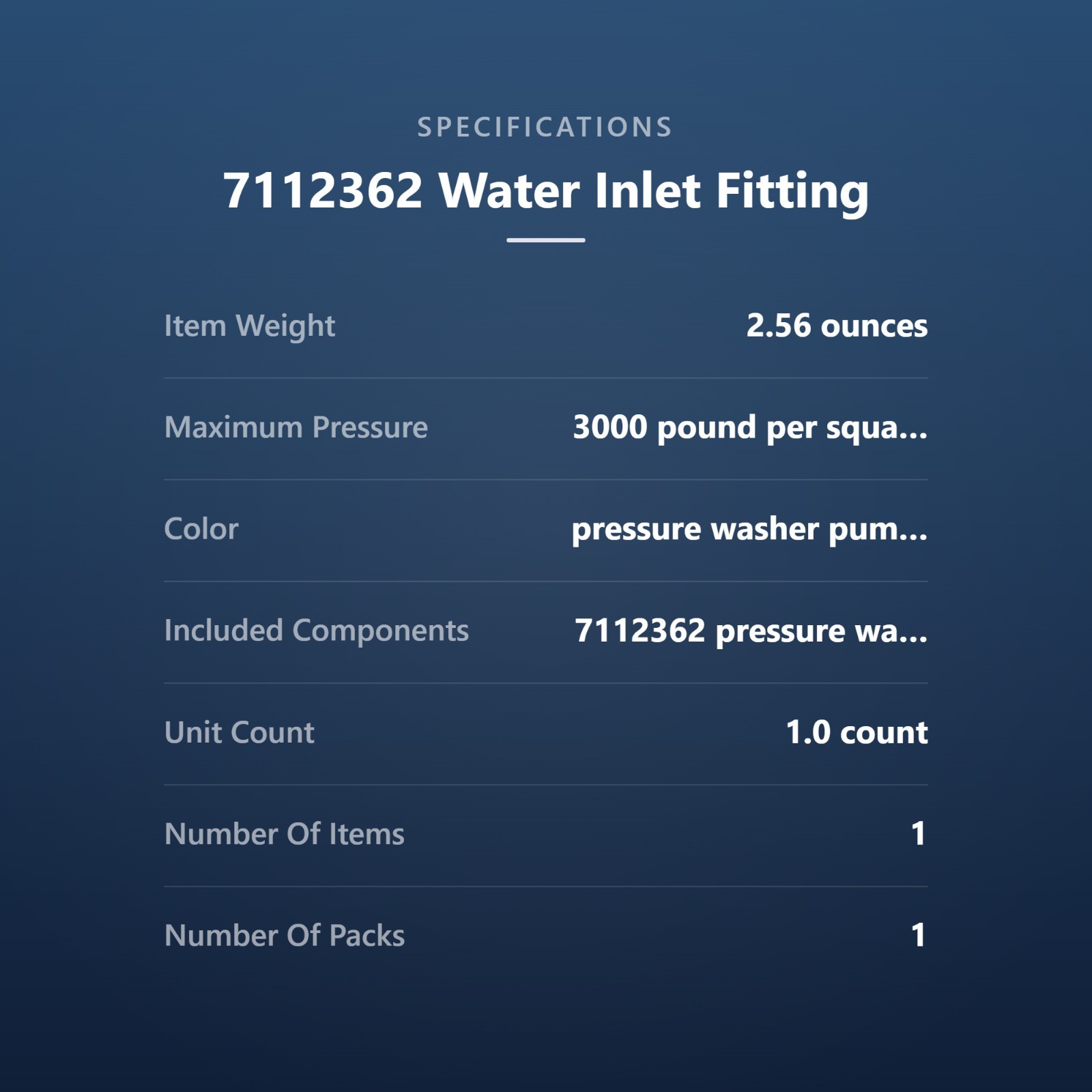Expand truncated 7112362 pressure wa... value

751,631
